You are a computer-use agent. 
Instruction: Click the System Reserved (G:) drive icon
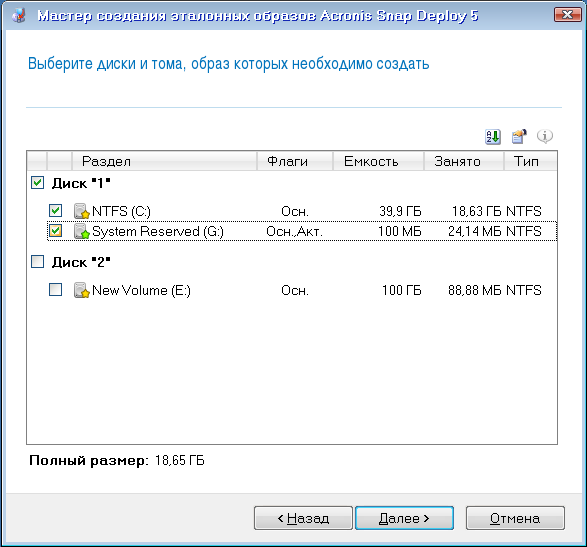(x=82, y=231)
